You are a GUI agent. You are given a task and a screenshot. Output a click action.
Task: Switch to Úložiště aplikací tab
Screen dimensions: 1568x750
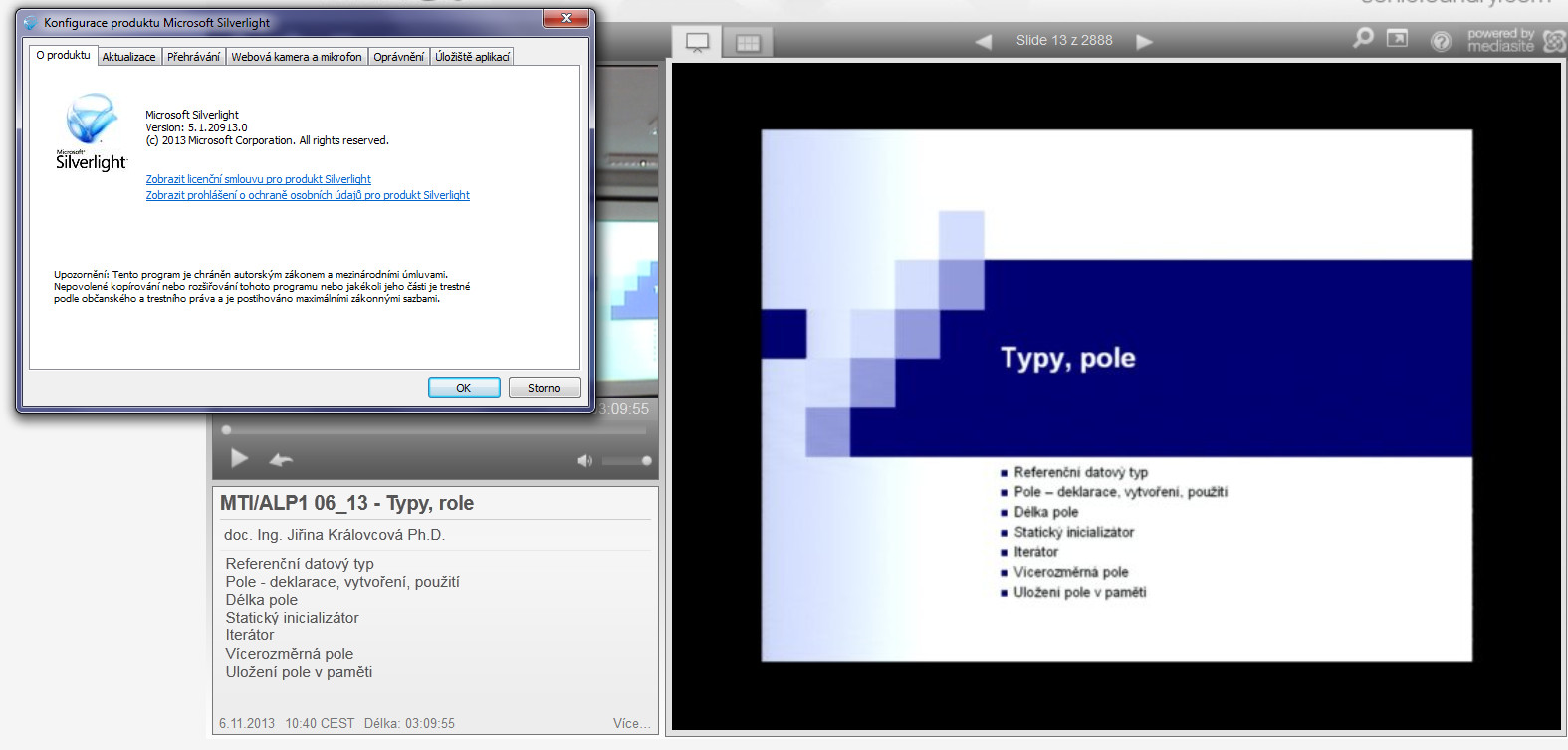472,57
